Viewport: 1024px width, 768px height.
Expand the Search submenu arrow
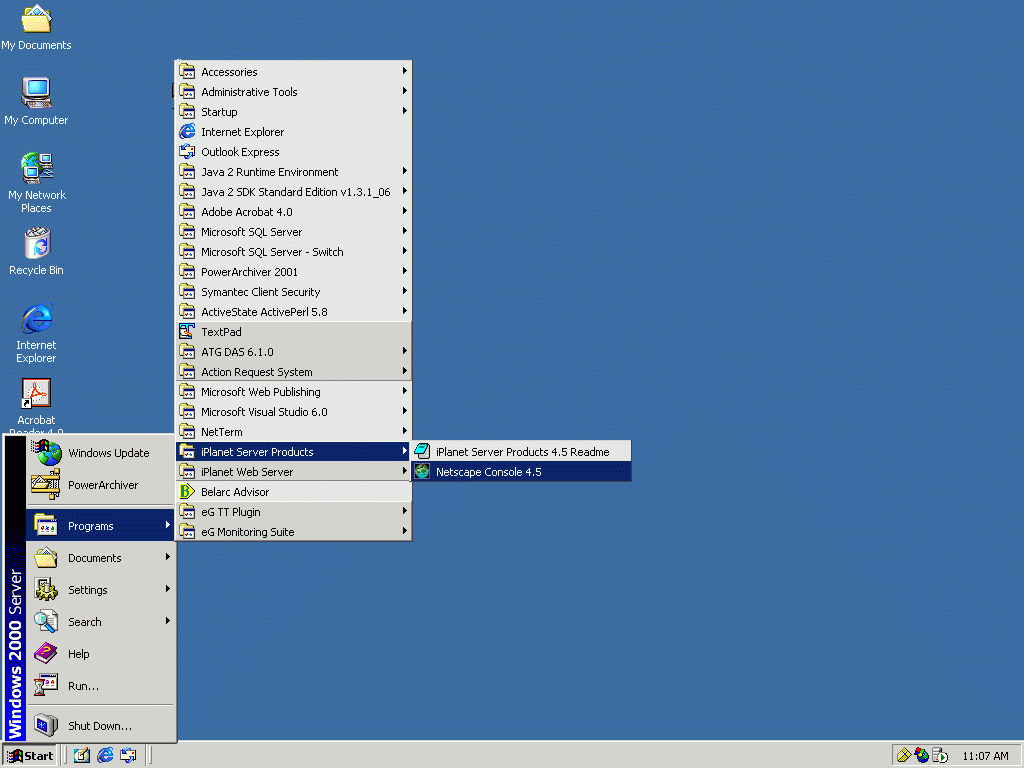(x=168, y=621)
